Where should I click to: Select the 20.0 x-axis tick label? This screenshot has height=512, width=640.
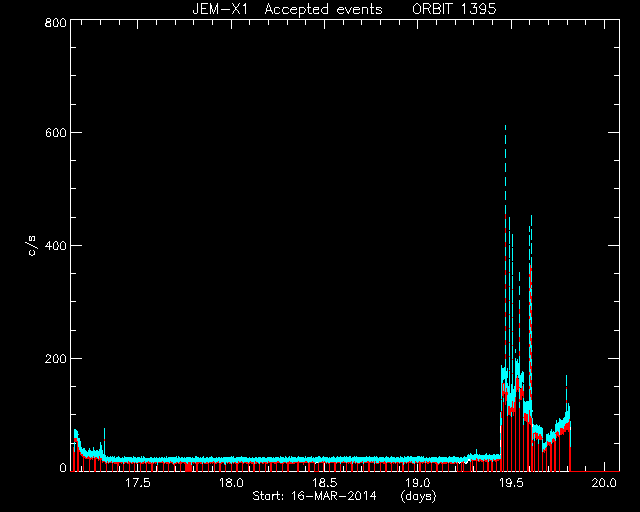click(x=604, y=483)
